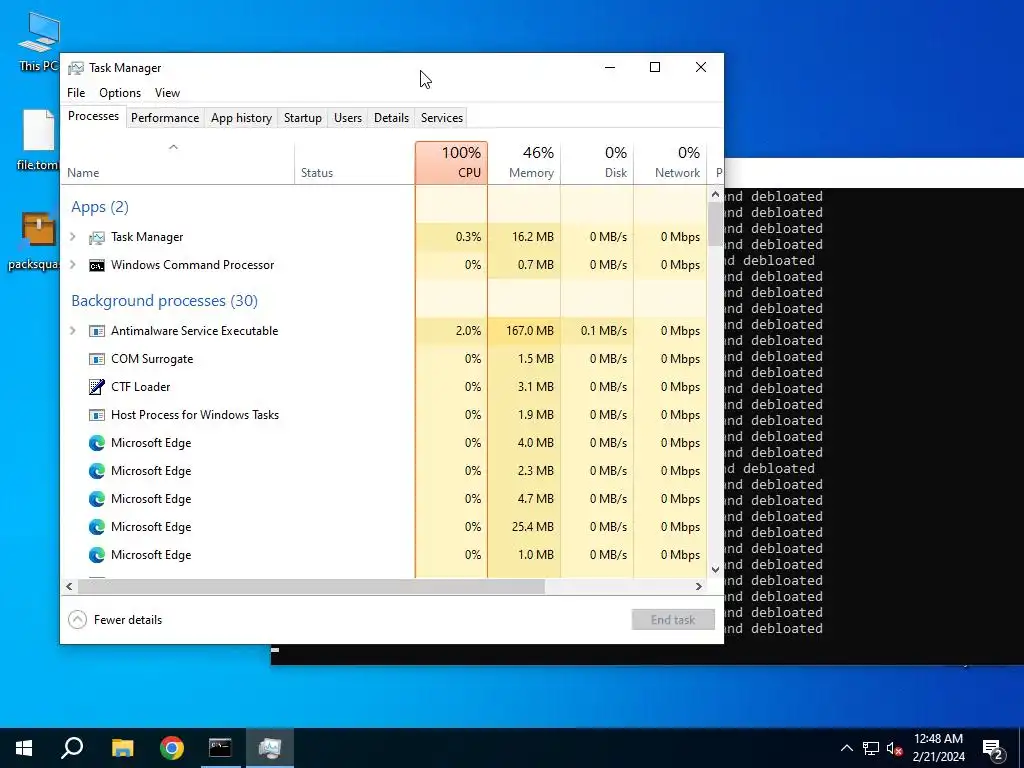This screenshot has height=768, width=1024.
Task: Open the File menu
Action: [76, 93]
